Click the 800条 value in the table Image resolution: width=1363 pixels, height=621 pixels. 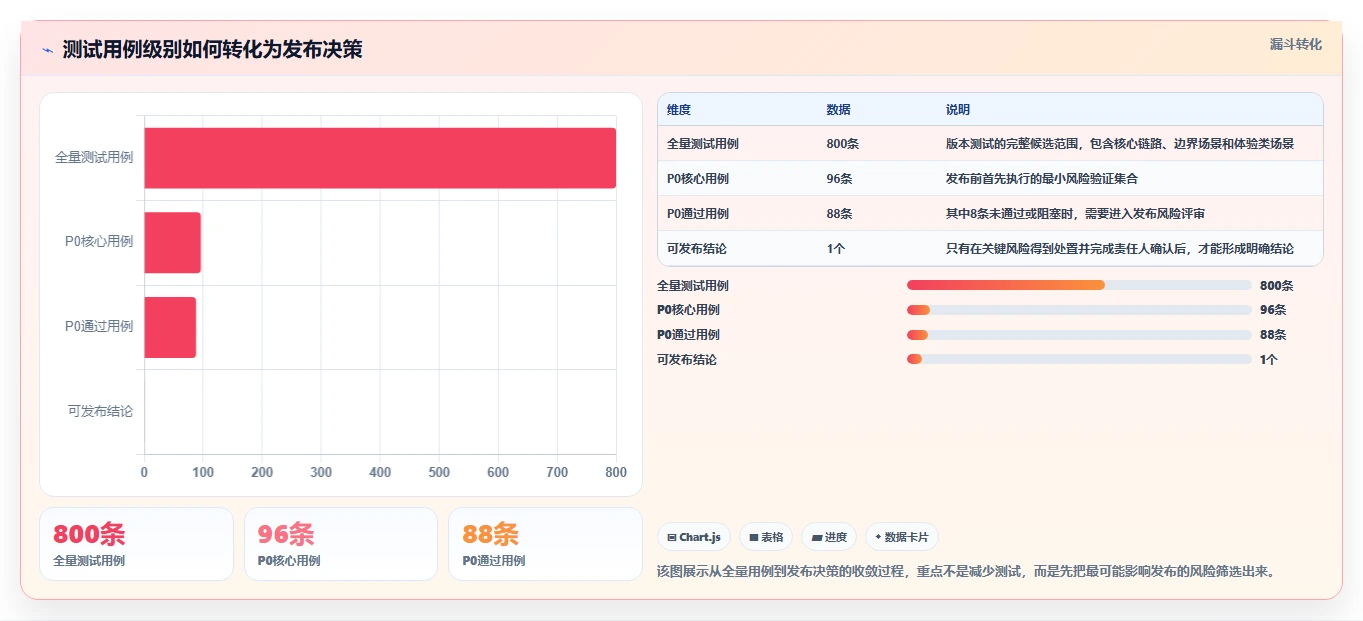[x=843, y=144]
